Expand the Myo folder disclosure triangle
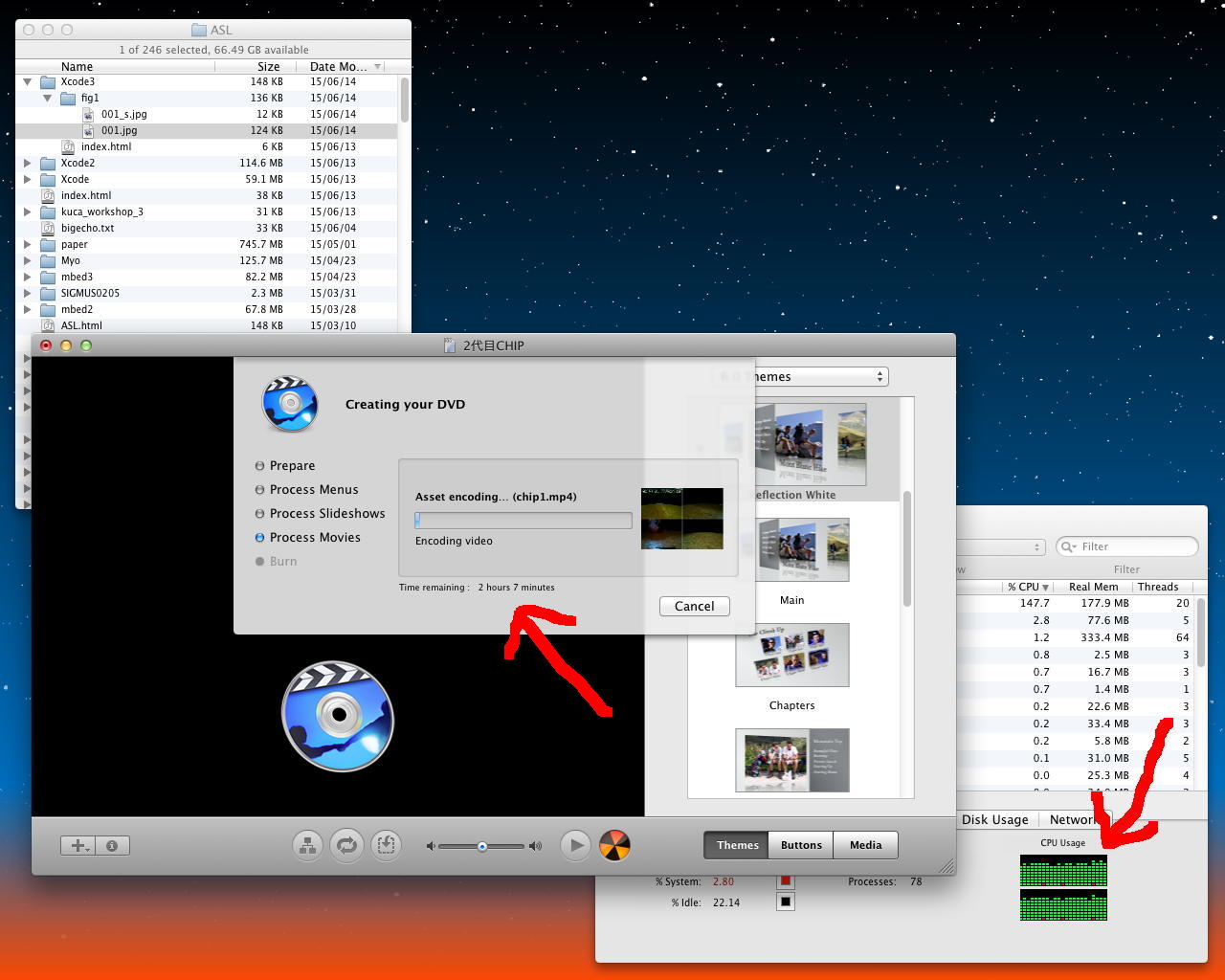The height and width of the screenshot is (980, 1225). click(x=28, y=260)
